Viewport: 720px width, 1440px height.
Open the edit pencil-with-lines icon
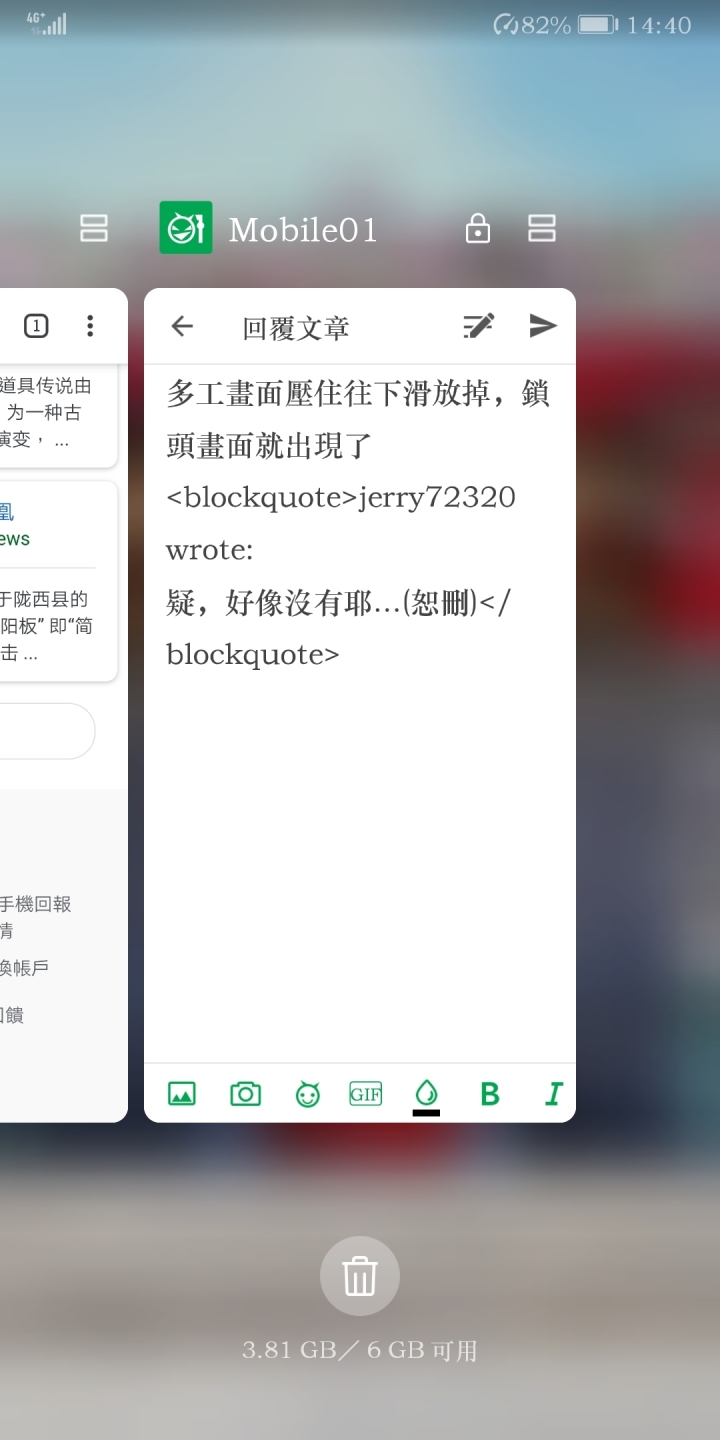click(x=479, y=325)
